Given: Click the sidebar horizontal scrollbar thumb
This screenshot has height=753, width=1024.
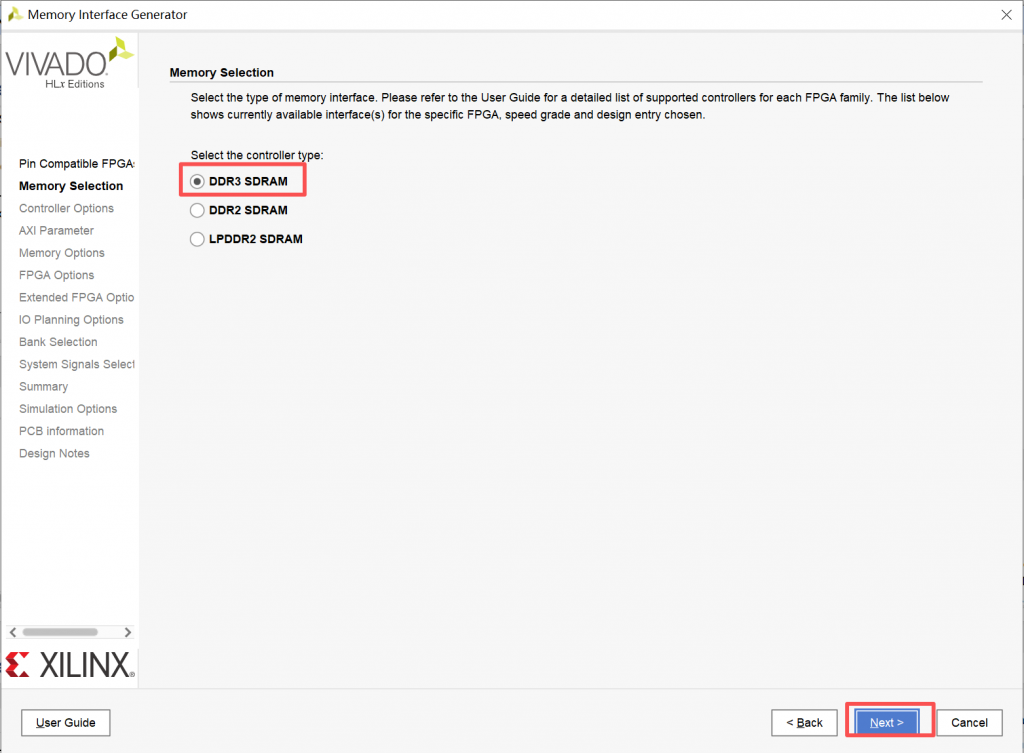Looking at the screenshot, I should [60, 632].
